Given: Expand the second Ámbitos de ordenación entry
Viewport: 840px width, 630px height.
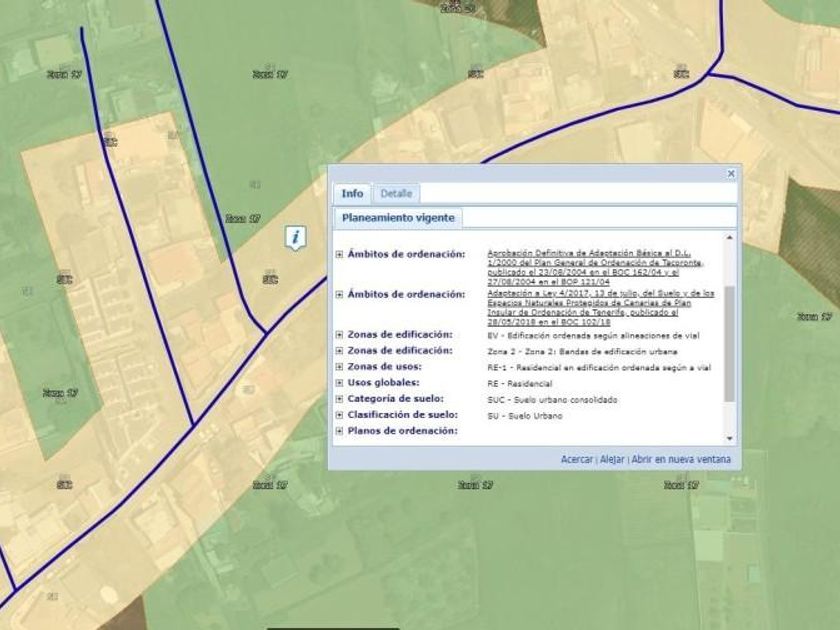Looking at the screenshot, I should coord(340,295).
